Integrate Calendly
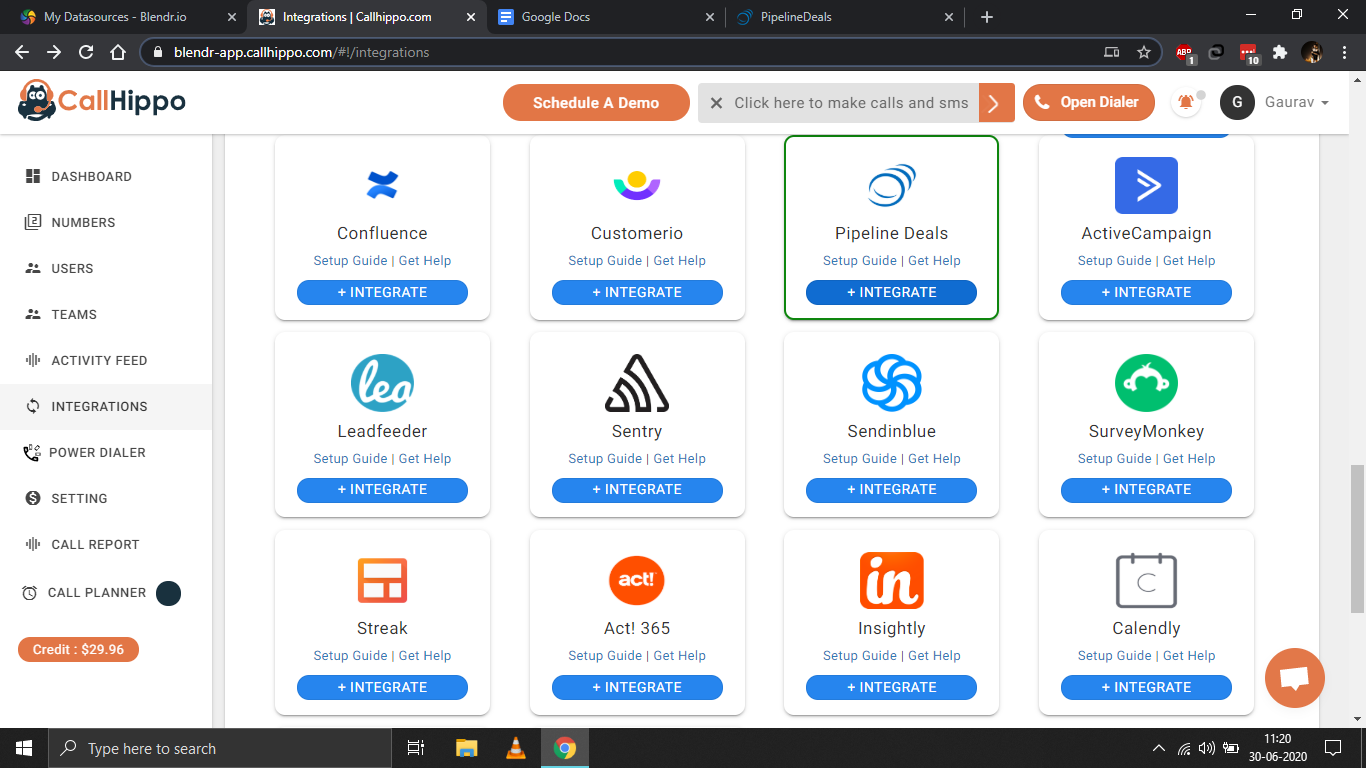 tap(1146, 687)
